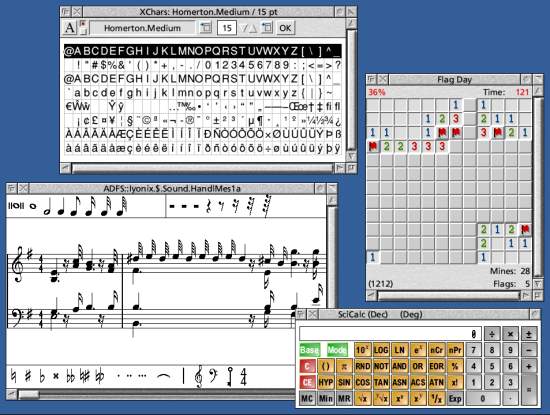Click the euro sign in the XChars grid
The image size is (550, 415).
68,106
